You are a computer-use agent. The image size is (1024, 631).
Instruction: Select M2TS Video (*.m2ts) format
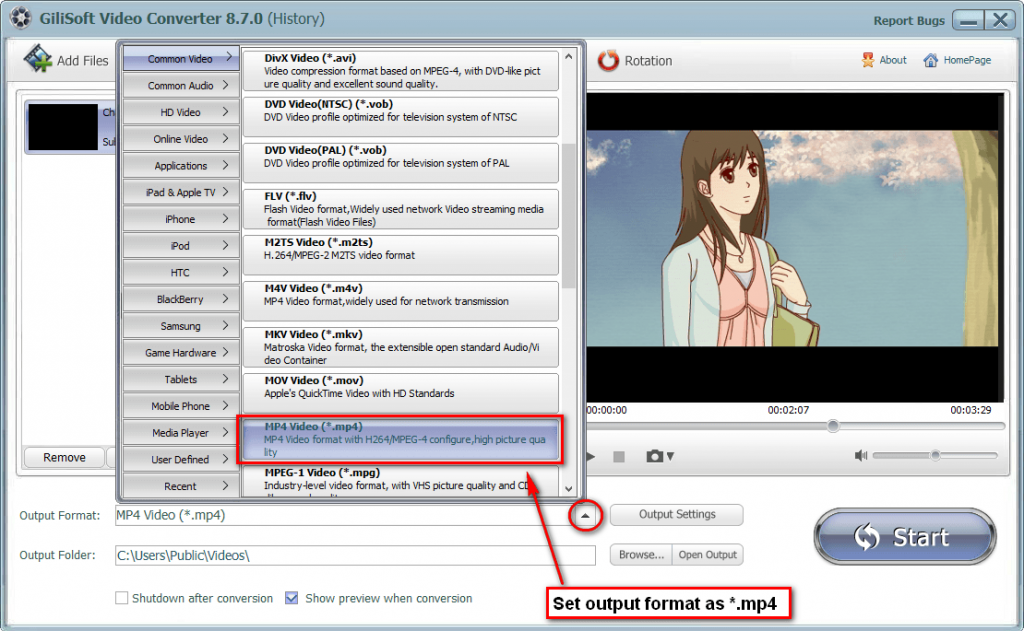[x=401, y=255]
